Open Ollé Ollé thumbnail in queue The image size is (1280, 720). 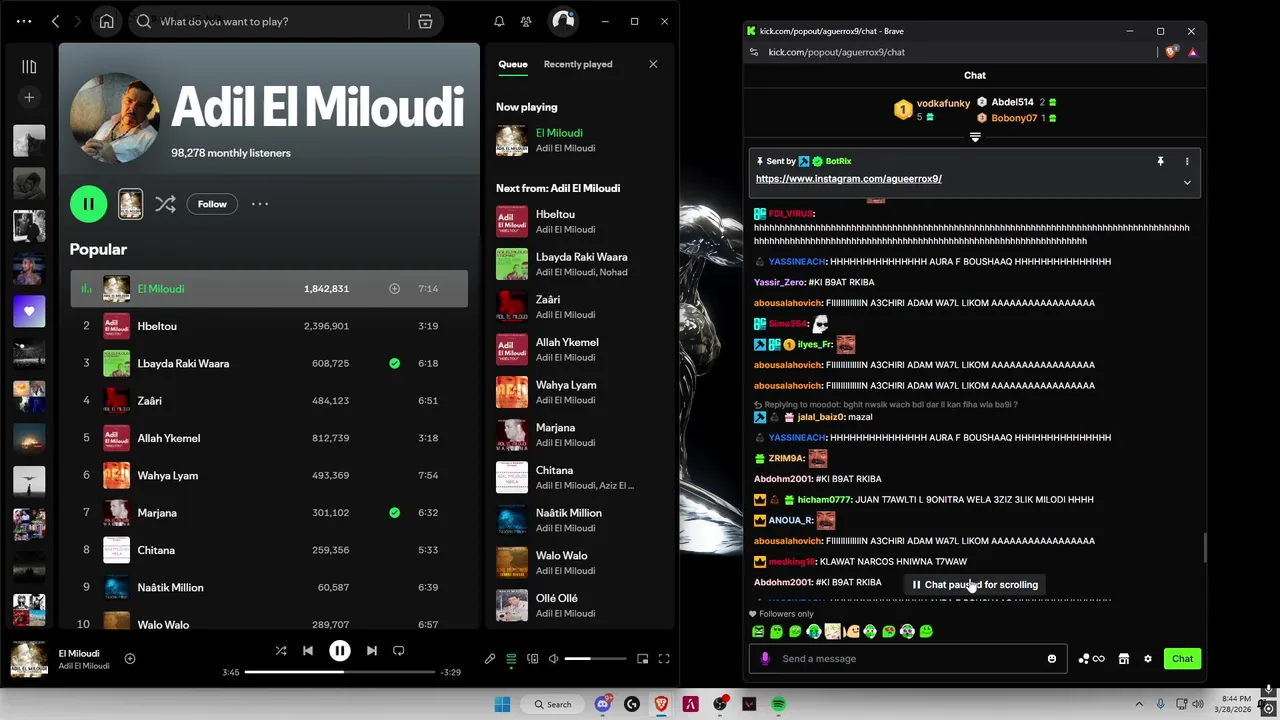512,605
